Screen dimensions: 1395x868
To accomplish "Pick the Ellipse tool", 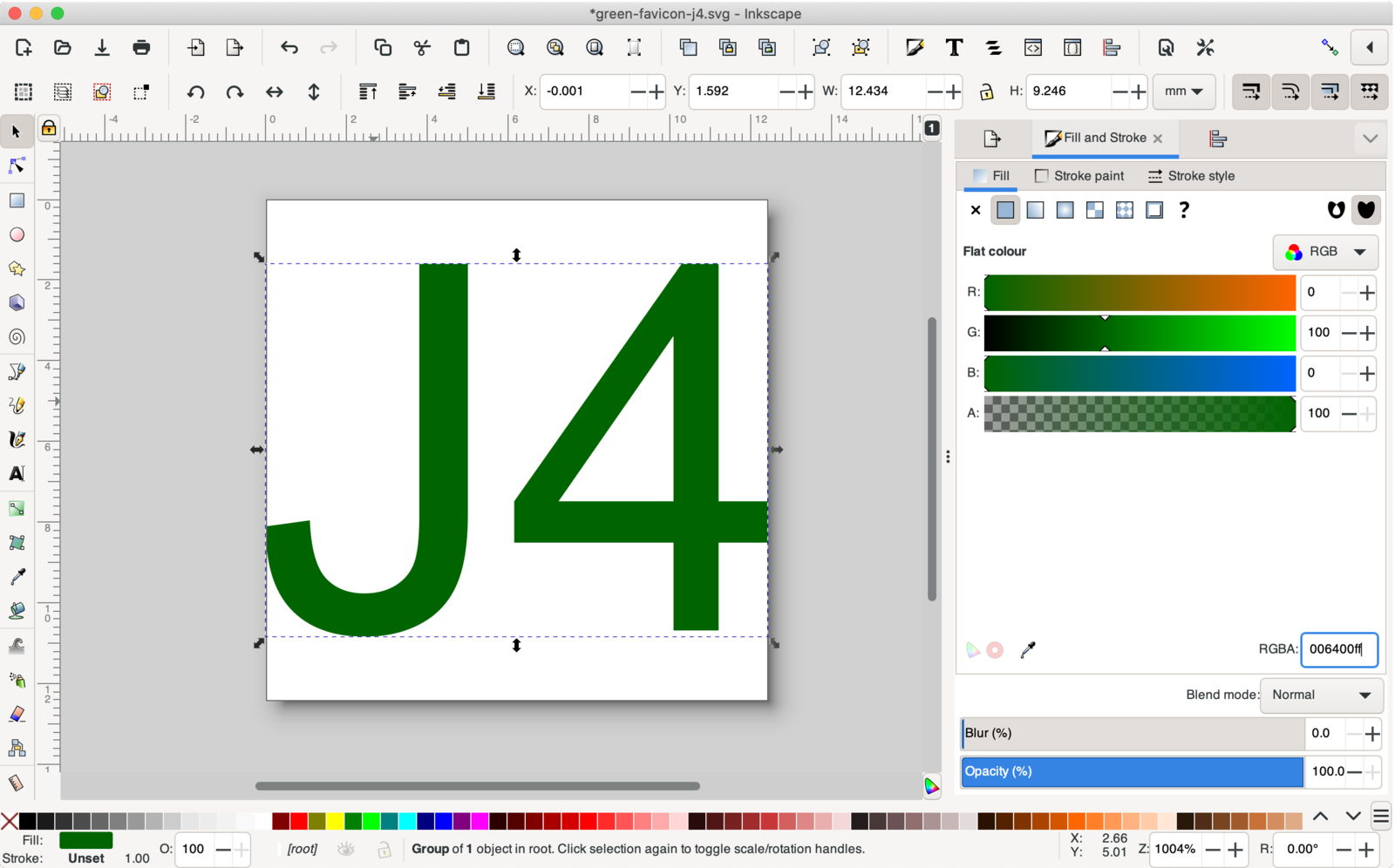I will (17, 234).
